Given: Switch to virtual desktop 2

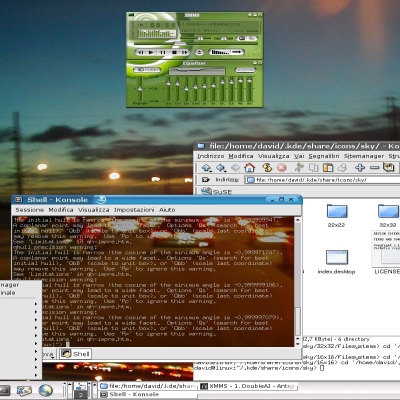Looking at the screenshot, I should point(81,395).
